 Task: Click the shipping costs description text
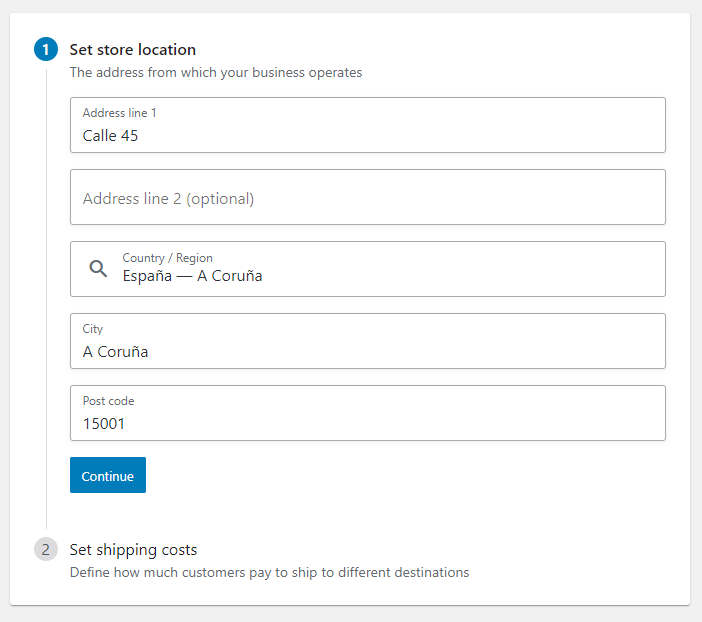click(x=269, y=572)
